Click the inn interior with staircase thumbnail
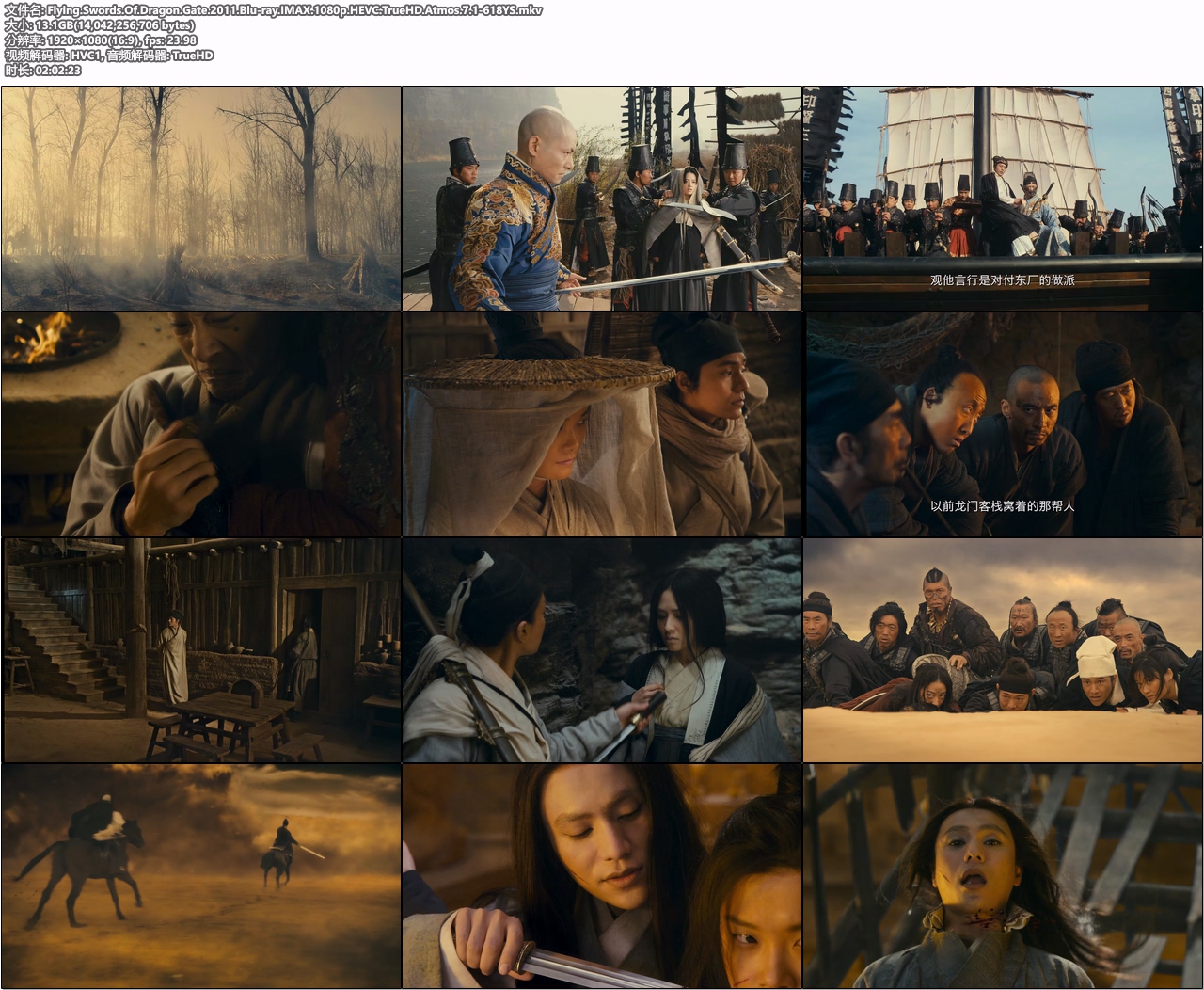 [201, 650]
